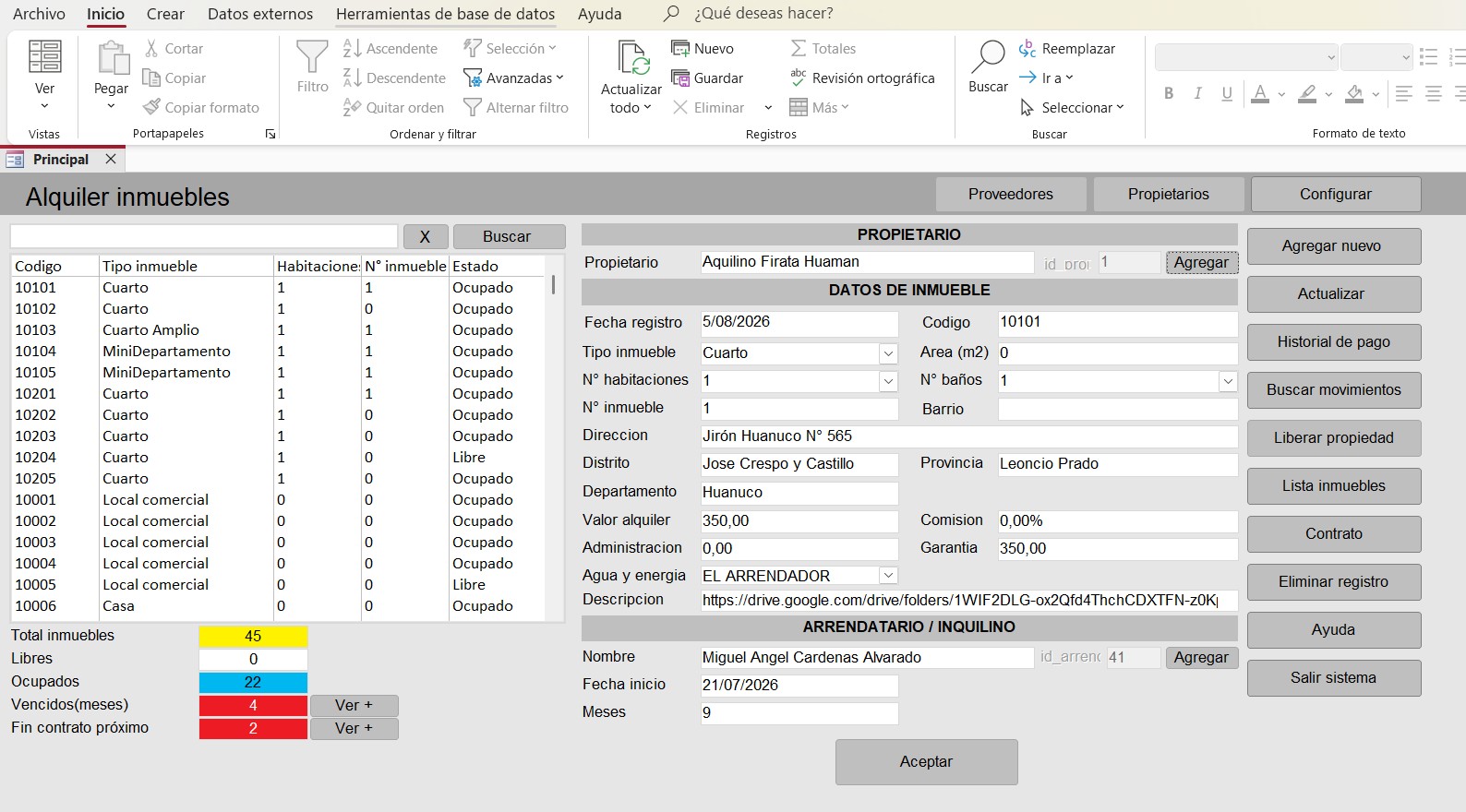
Task: Focus the property search input field
Action: [204, 236]
